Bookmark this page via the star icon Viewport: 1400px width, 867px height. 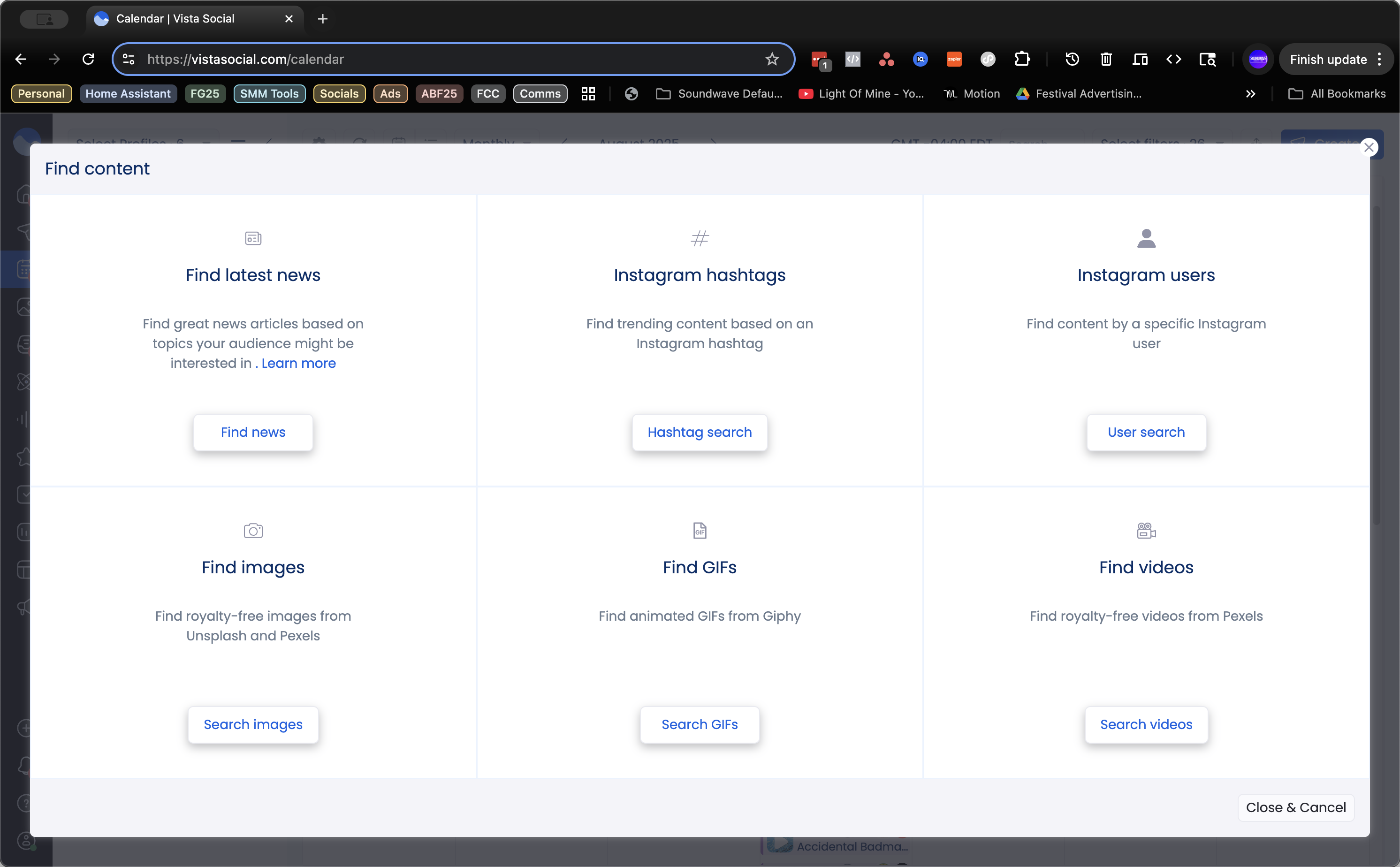(x=772, y=59)
